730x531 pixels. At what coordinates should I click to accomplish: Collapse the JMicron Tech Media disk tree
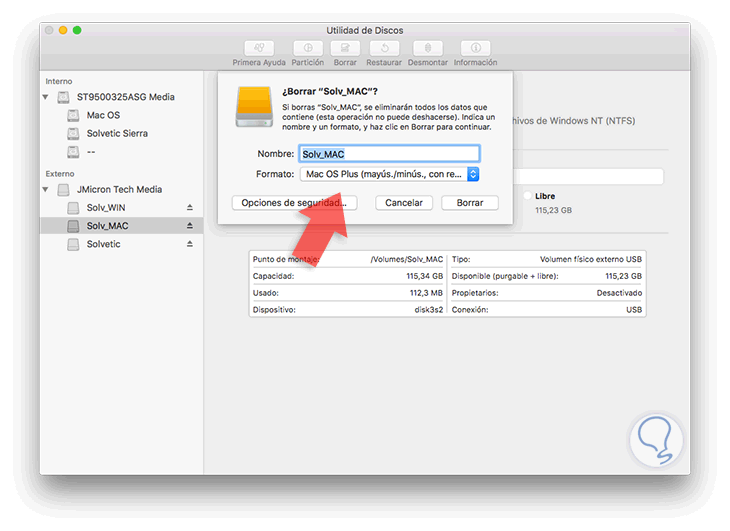point(46,189)
